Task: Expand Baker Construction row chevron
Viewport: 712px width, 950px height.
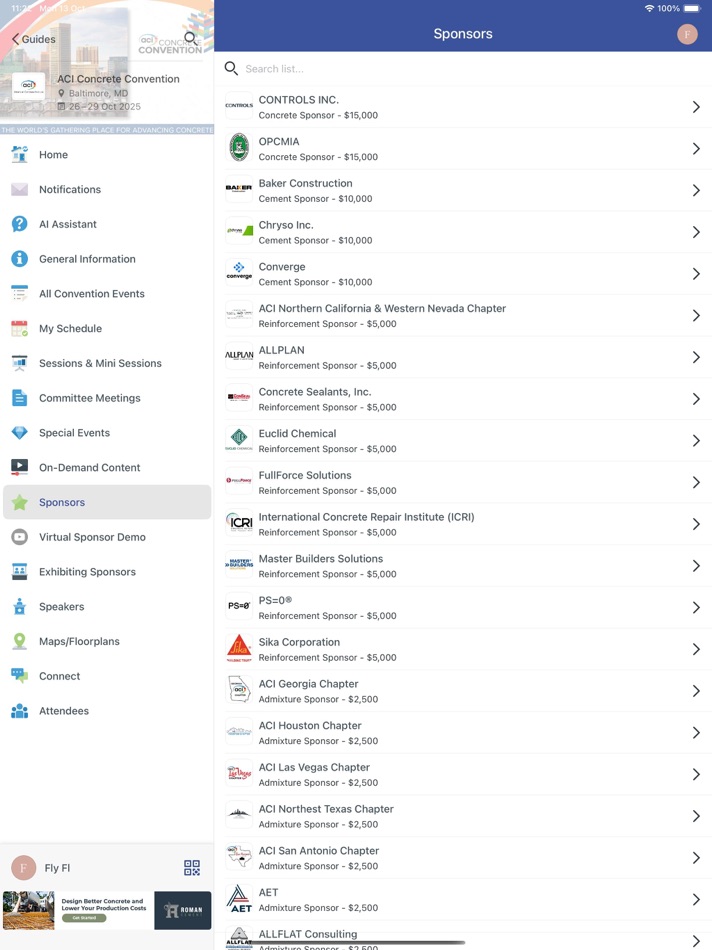Action: pyautogui.click(x=696, y=191)
